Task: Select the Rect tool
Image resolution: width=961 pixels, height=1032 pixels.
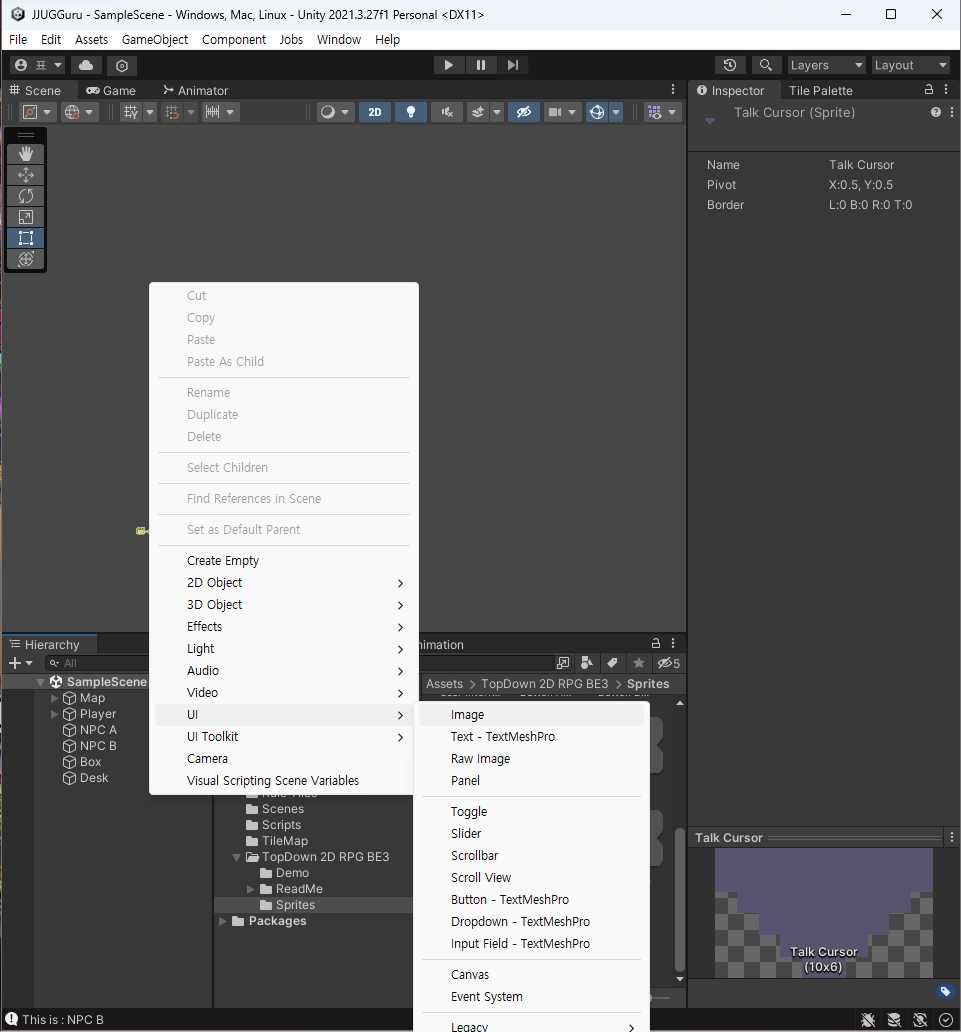Action: click(26, 238)
